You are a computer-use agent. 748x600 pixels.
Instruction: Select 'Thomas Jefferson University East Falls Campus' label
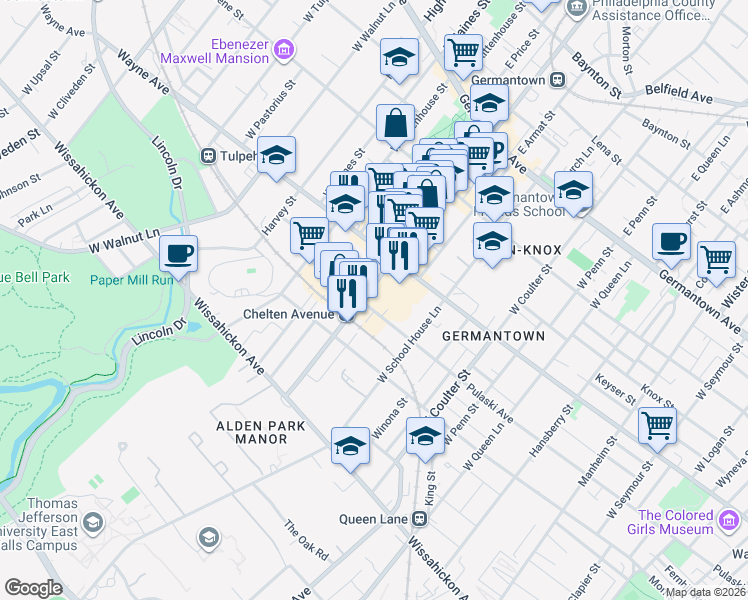click(39, 524)
